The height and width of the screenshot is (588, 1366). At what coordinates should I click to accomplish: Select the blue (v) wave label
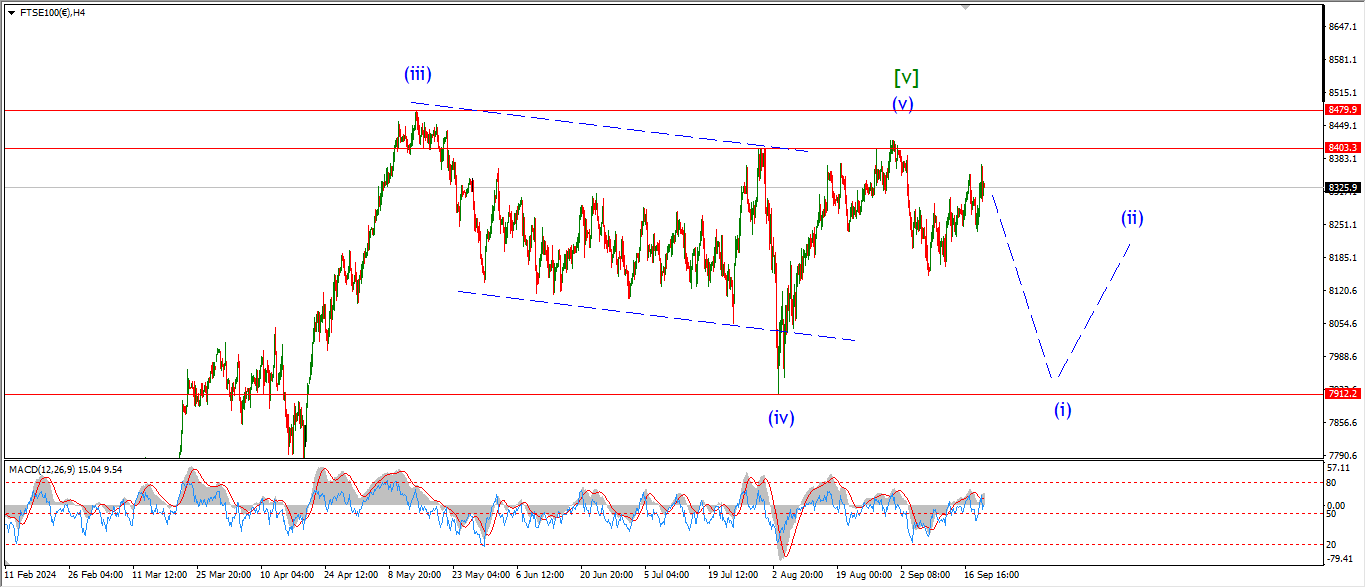(903, 103)
